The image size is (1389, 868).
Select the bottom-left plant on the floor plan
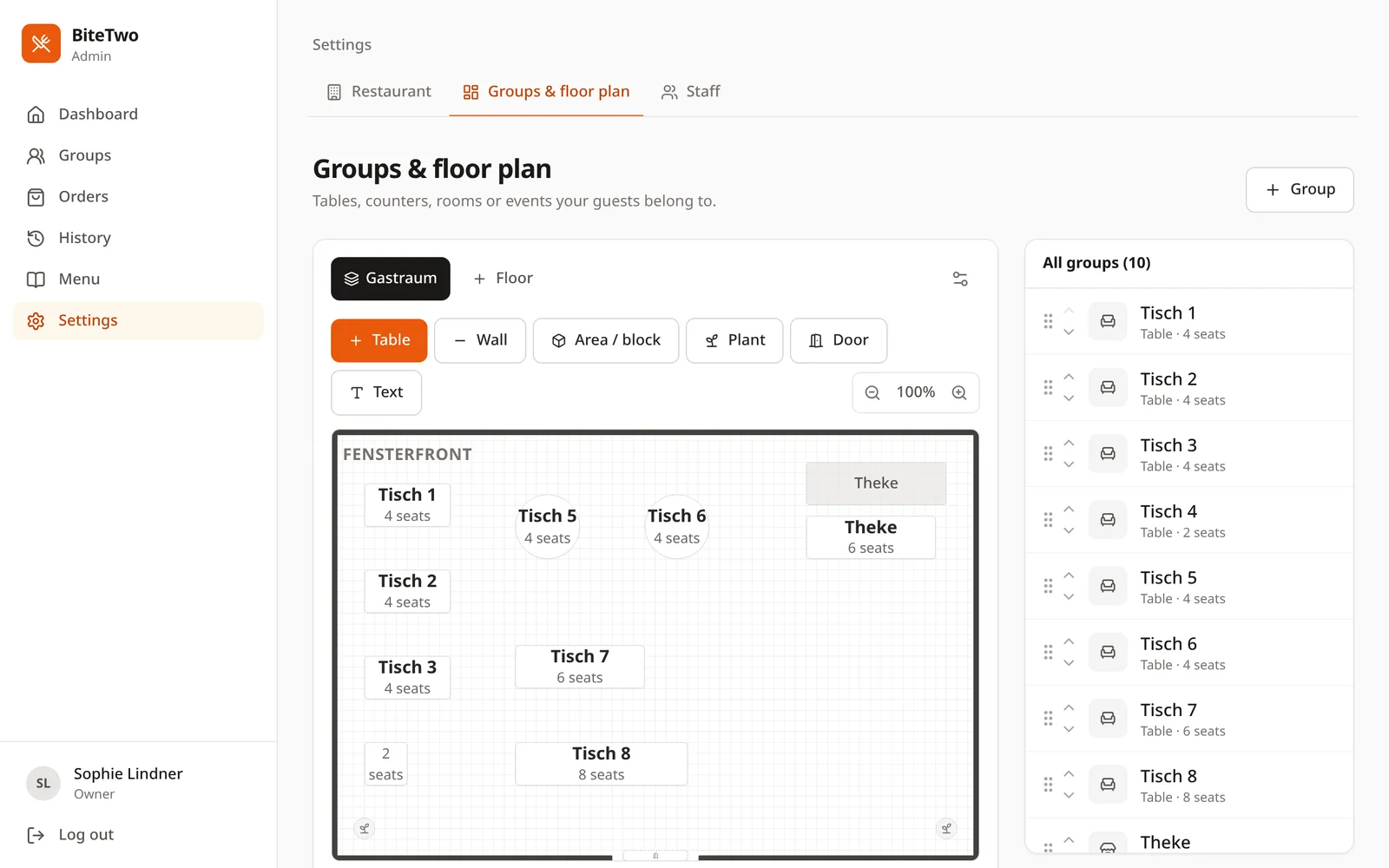point(365,828)
